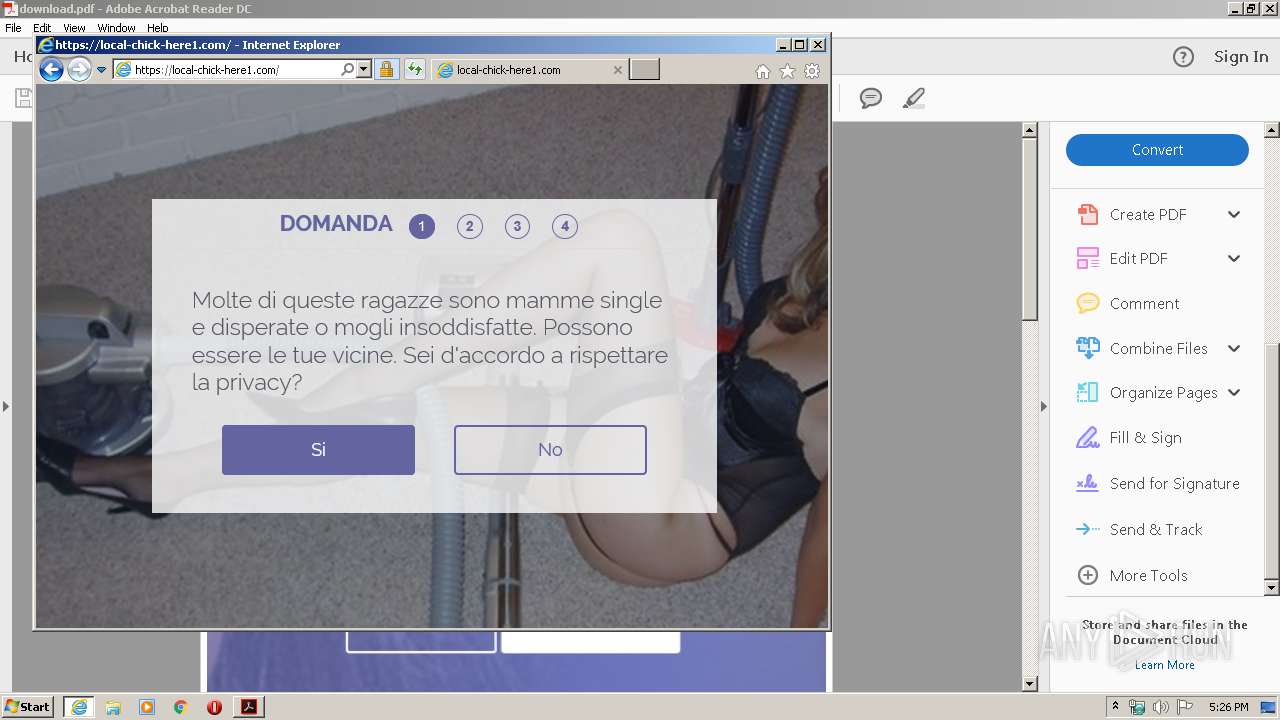This screenshot has height=720, width=1280.
Task: Open Opera from the taskbar
Action: coord(214,707)
